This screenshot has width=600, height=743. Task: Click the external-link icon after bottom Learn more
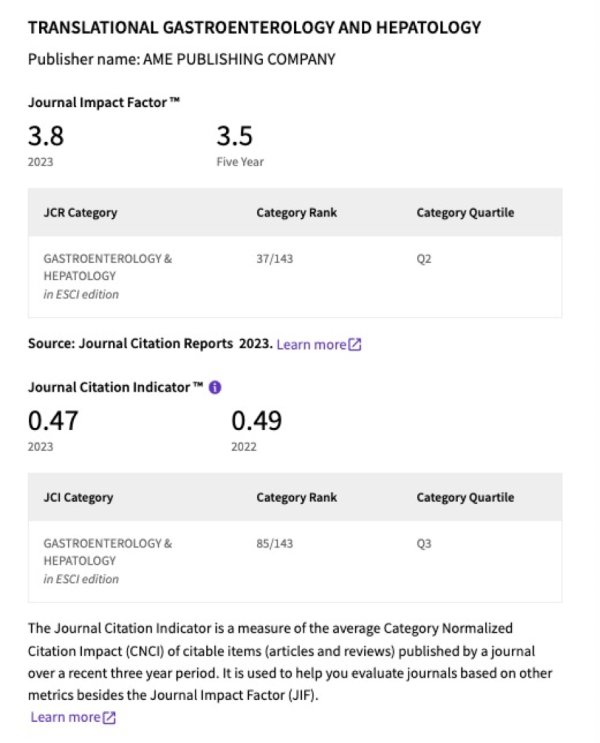(109, 717)
